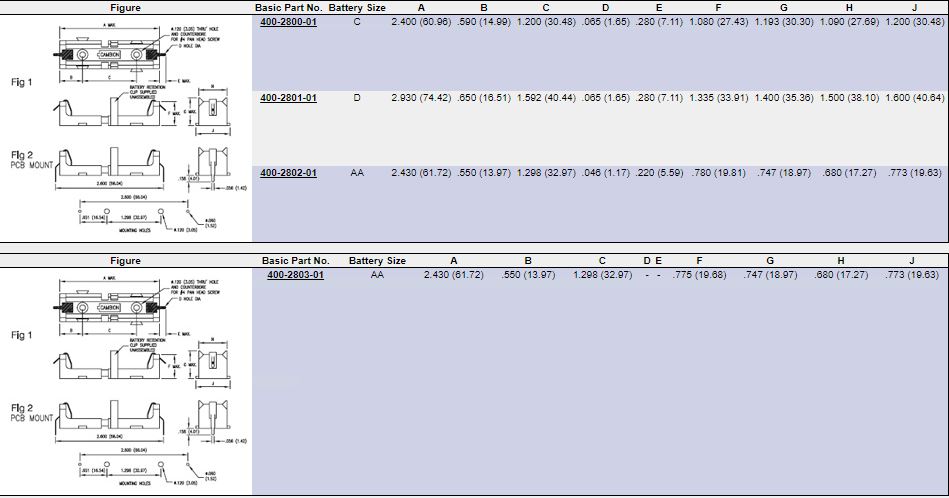Screen dimensions: 949x498
Task: Select the 1.592 (40.44) dimension cell
Action: tap(546, 98)
